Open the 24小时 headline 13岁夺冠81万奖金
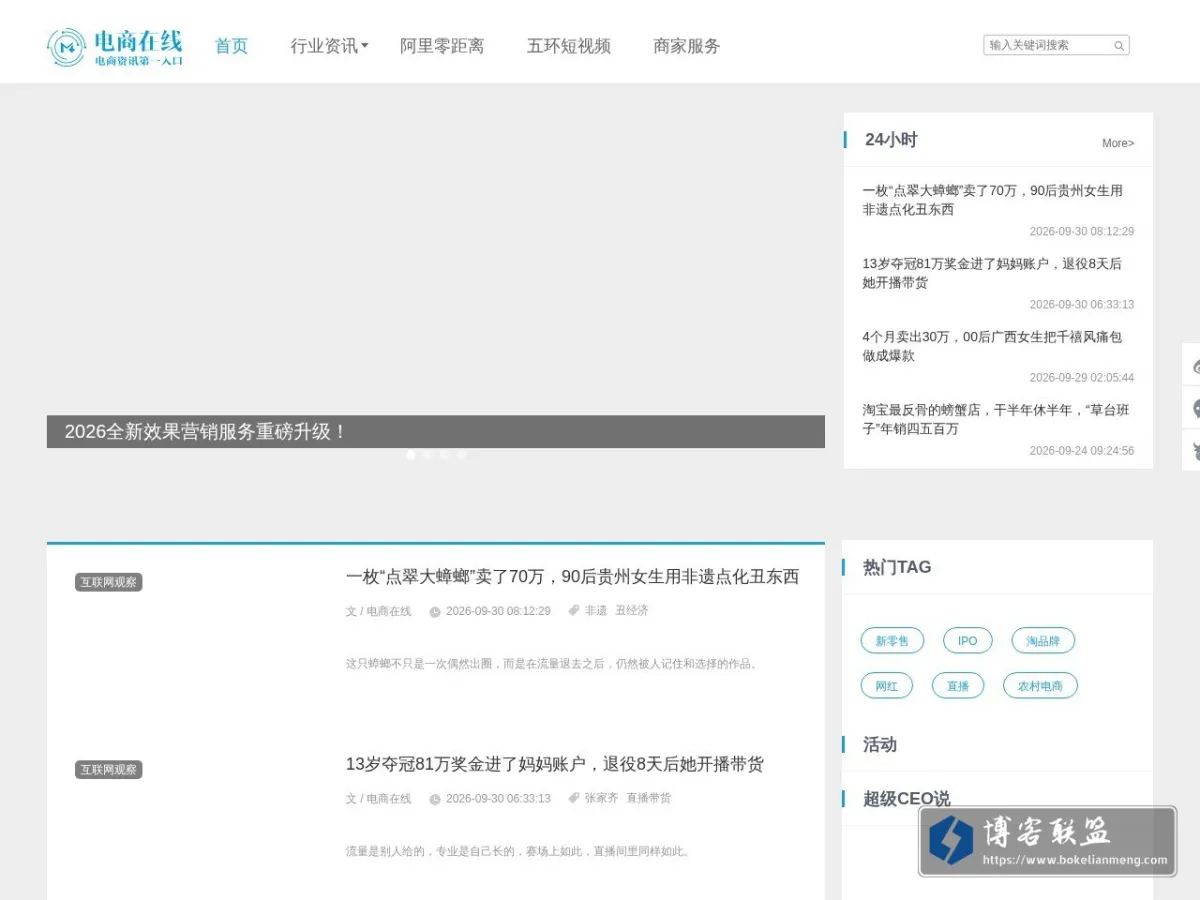Viewport: 1200px width, 900px height. pyautogui.click(x=993, y=273)
